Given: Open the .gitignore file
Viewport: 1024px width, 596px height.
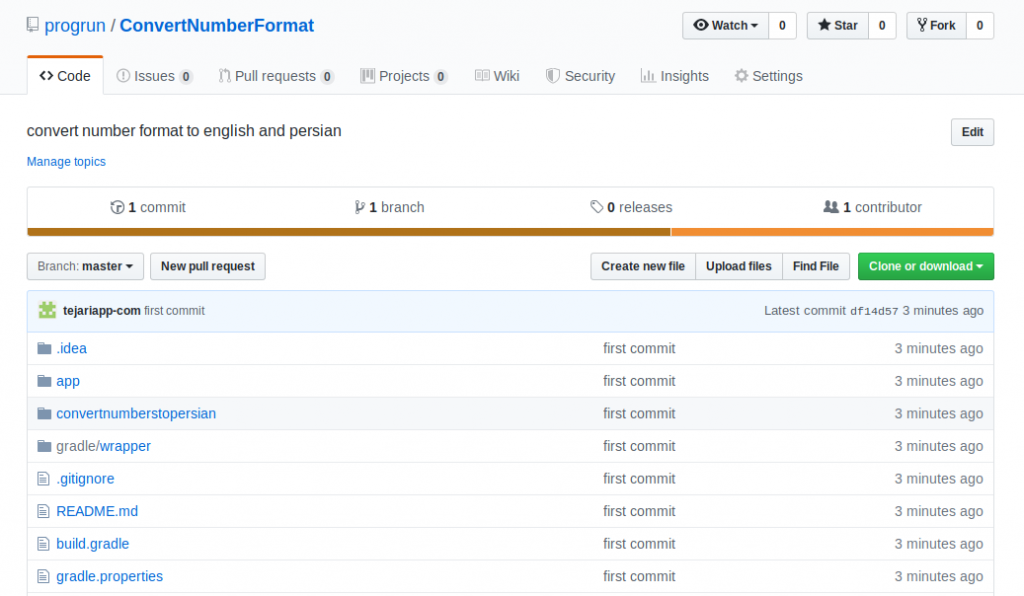Looking at the screenshot, I should [85, 479].
